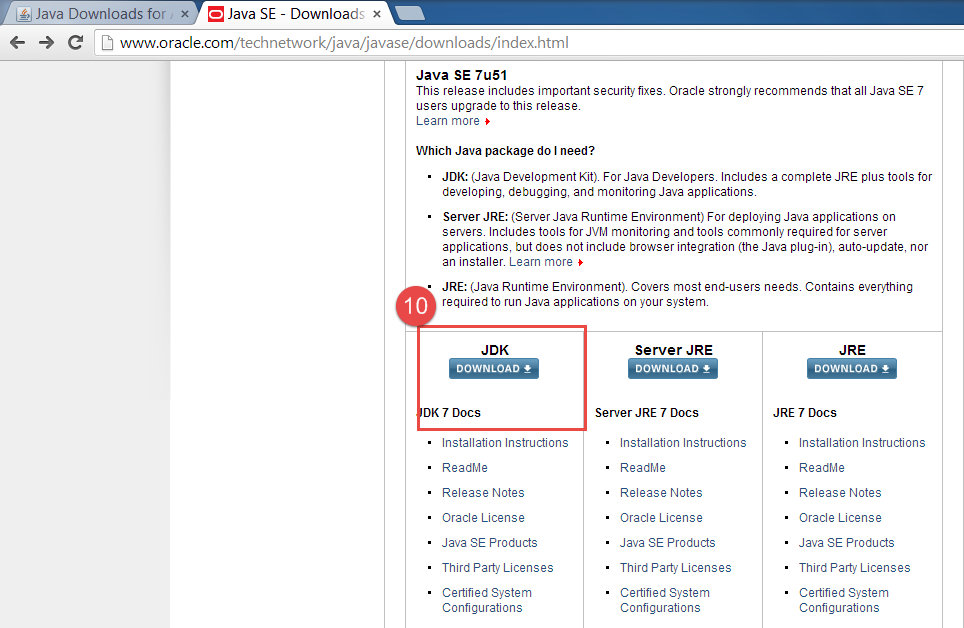Open Certified System Configurations under Server JRE 7 Docs

[664, 600]
